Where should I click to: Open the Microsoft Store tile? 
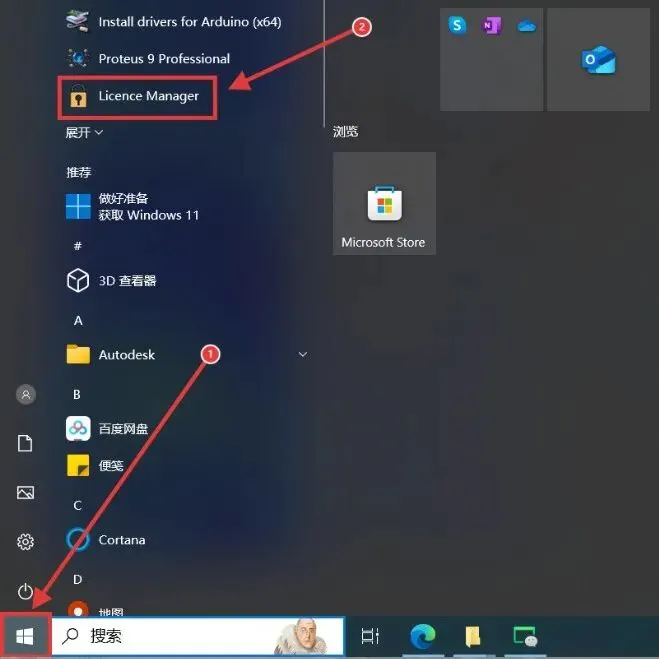pos(384,203)
